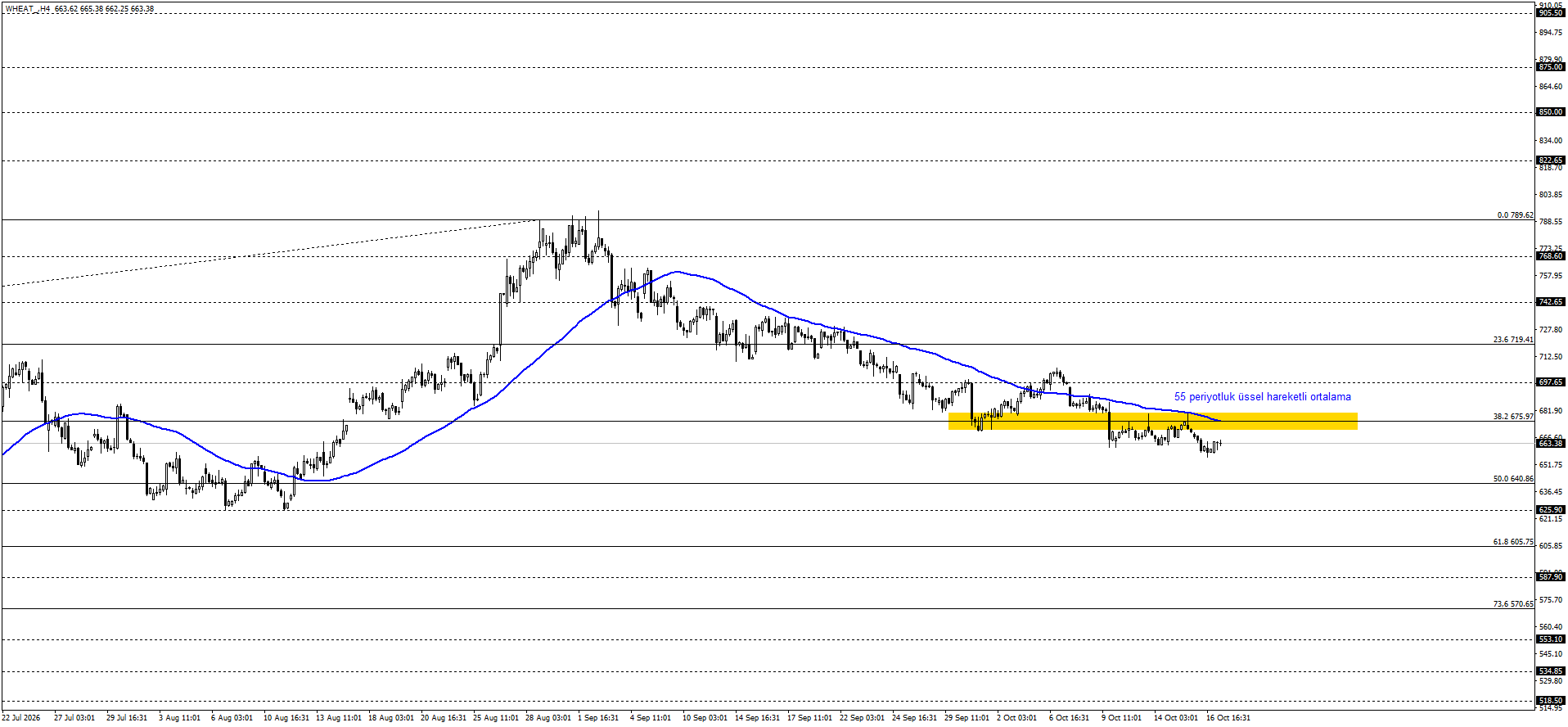The width and height of the screenshot is (1568, 727).
Task: Click the Fibonacci label '50.0 640.86'
Action: 1513,479
